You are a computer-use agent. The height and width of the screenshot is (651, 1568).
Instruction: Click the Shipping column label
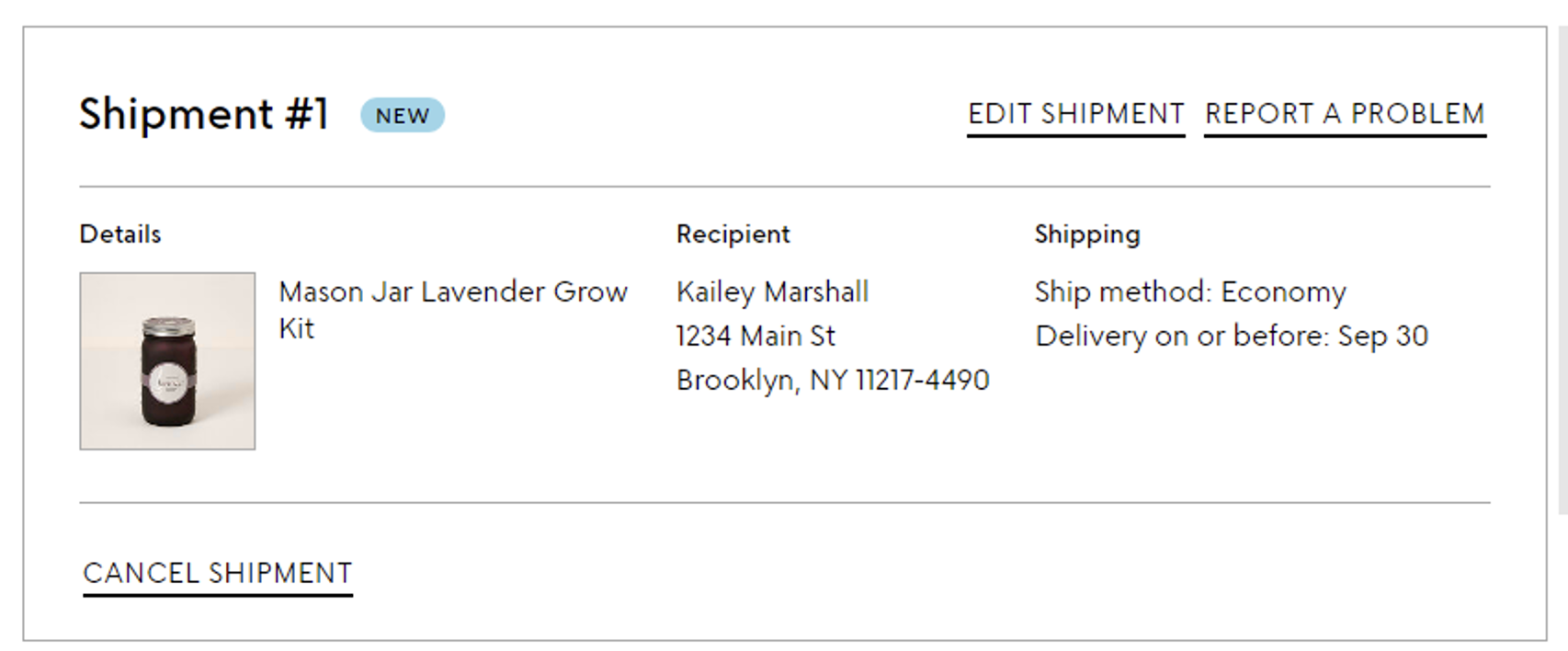(x=1087, y=235)
